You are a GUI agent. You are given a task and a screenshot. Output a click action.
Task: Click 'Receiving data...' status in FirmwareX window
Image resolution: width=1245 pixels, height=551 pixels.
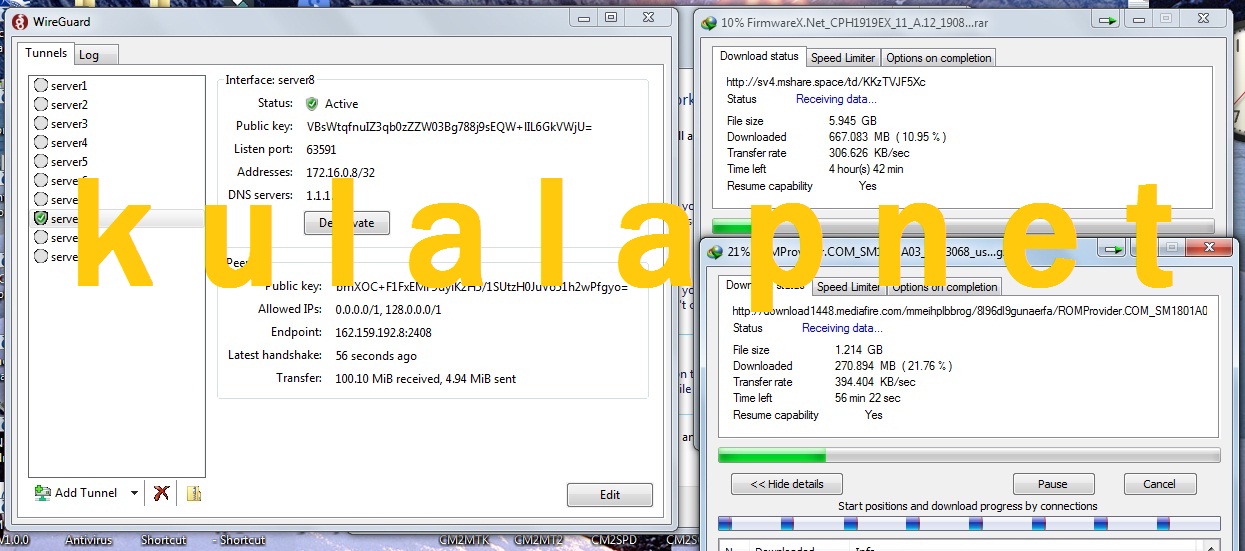pos(836,99)
